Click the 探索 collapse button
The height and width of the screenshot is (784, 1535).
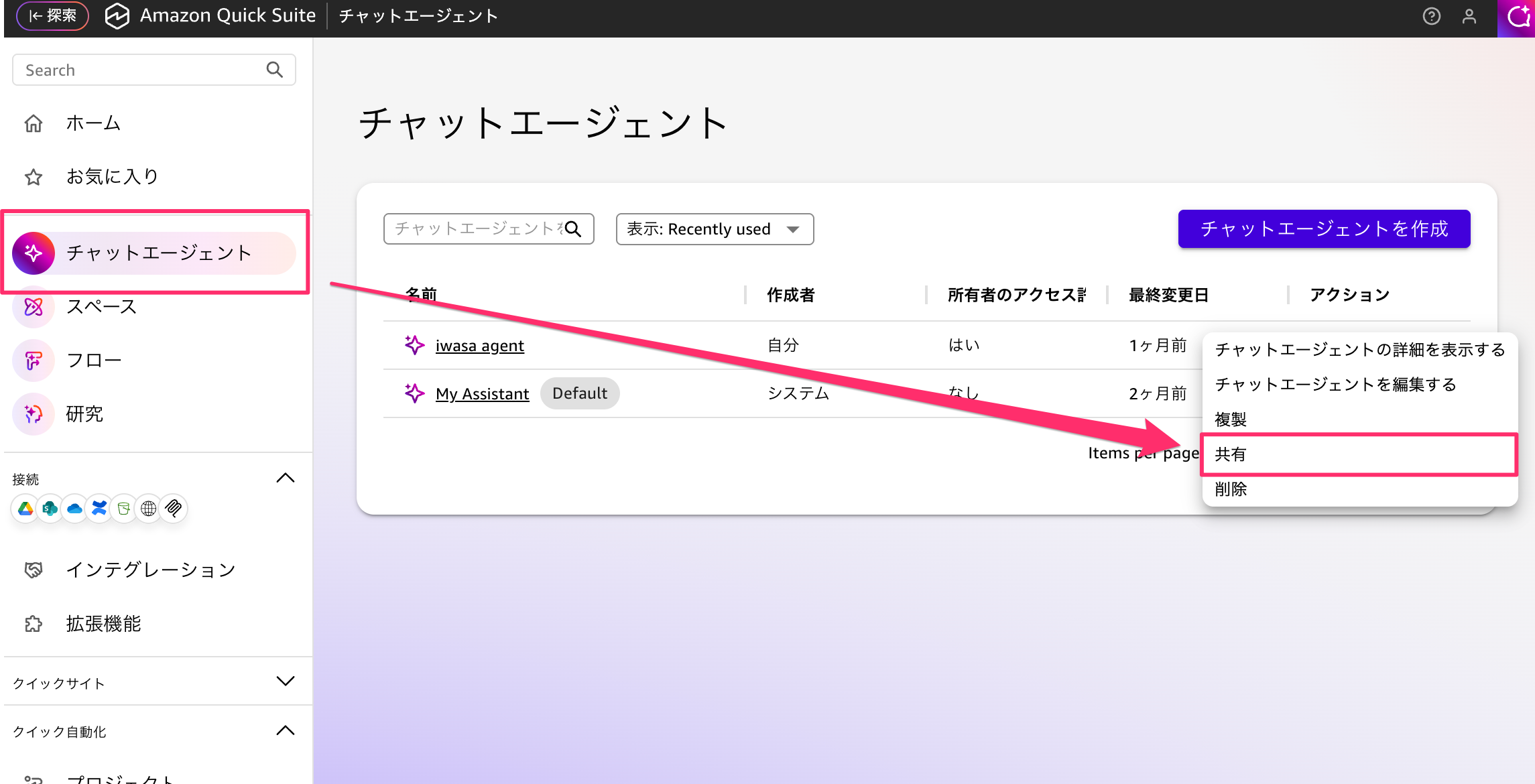(52, 15)
